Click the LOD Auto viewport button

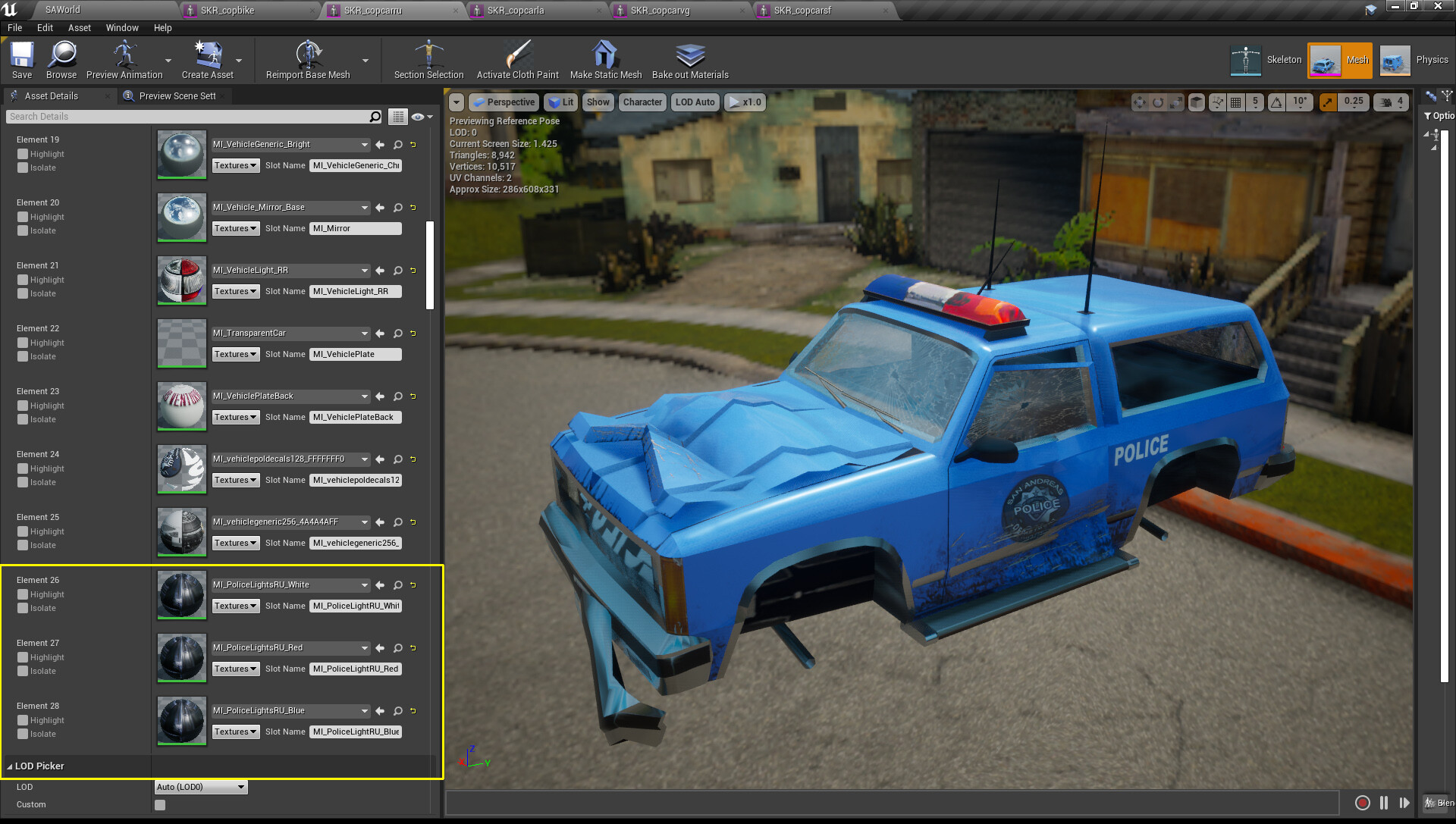coord(695,102)
